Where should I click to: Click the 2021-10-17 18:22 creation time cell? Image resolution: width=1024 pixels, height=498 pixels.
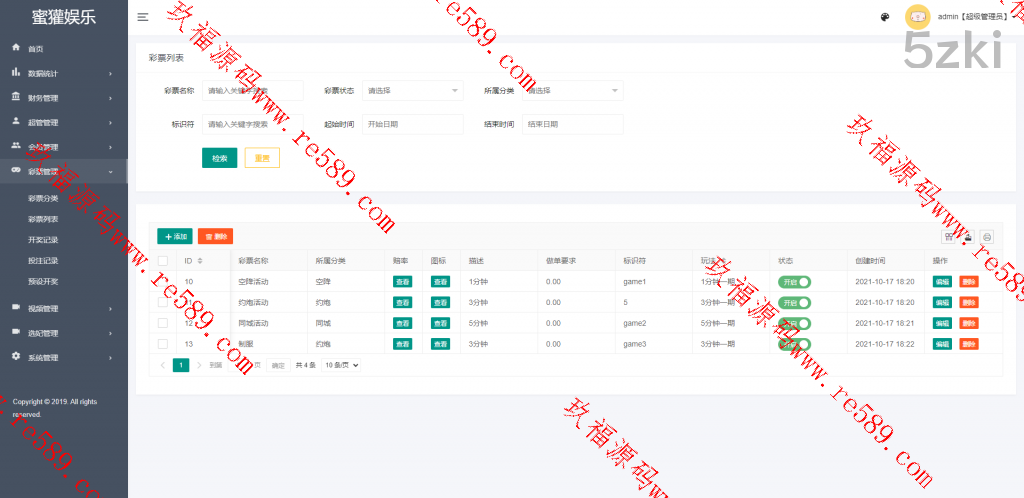[885, 344]
